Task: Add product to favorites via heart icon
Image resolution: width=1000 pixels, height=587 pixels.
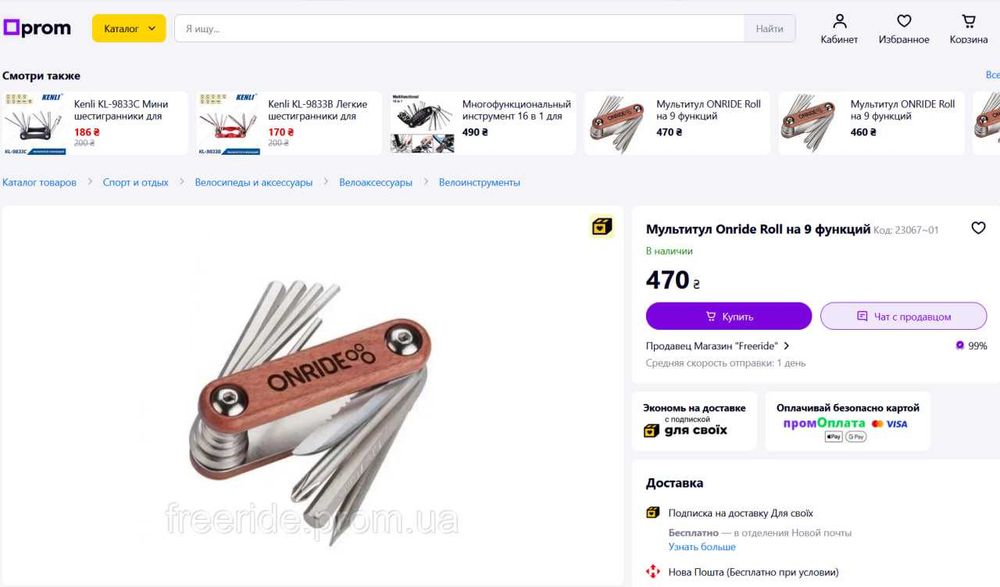Action: pos(978,228)
